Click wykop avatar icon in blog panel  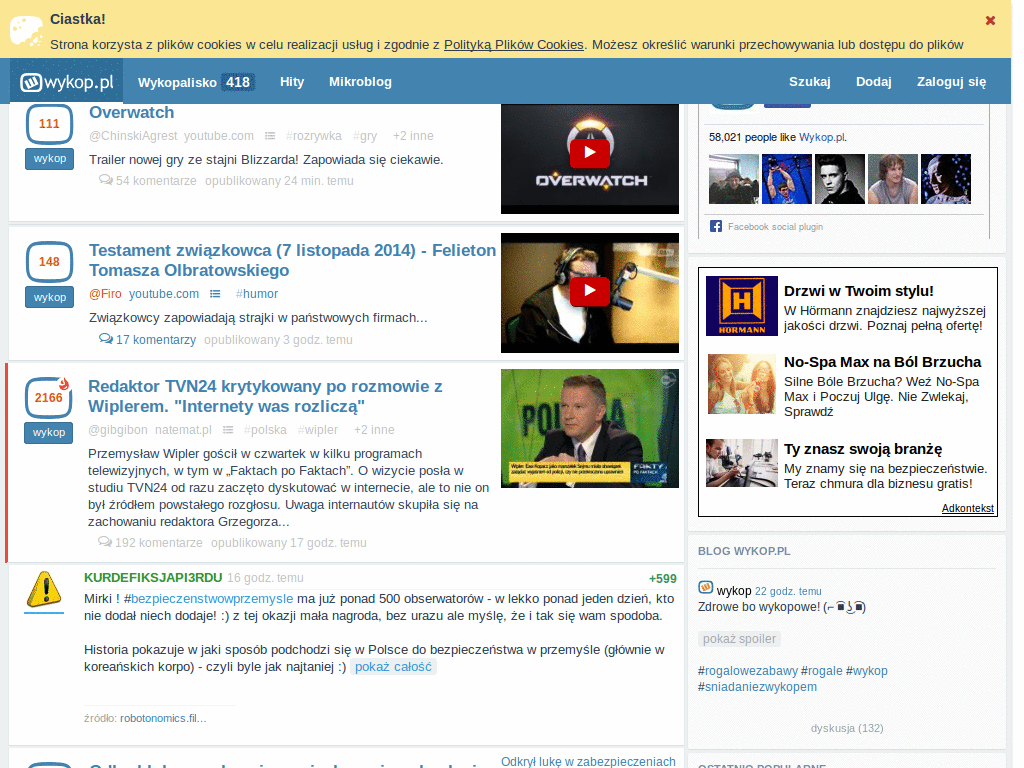705,587
